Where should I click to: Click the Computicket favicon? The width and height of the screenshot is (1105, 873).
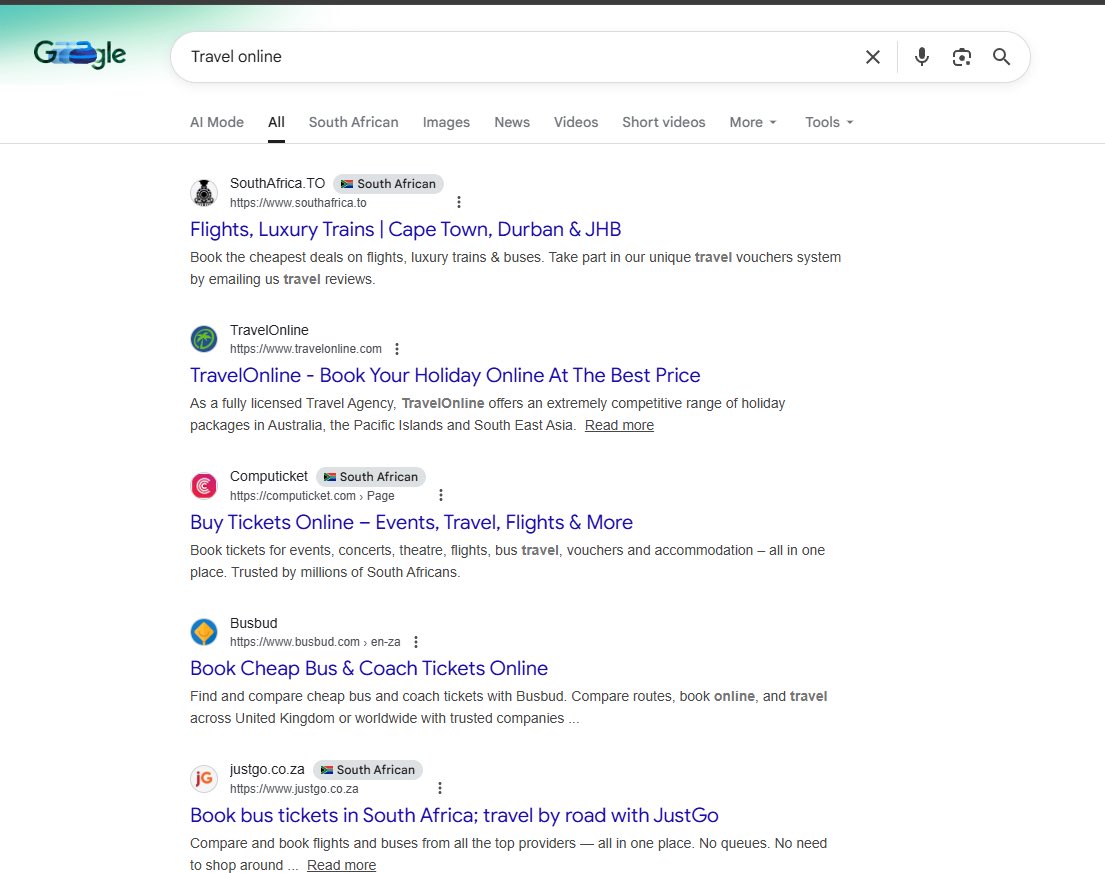pyautogui.click(x=204, y=485)
